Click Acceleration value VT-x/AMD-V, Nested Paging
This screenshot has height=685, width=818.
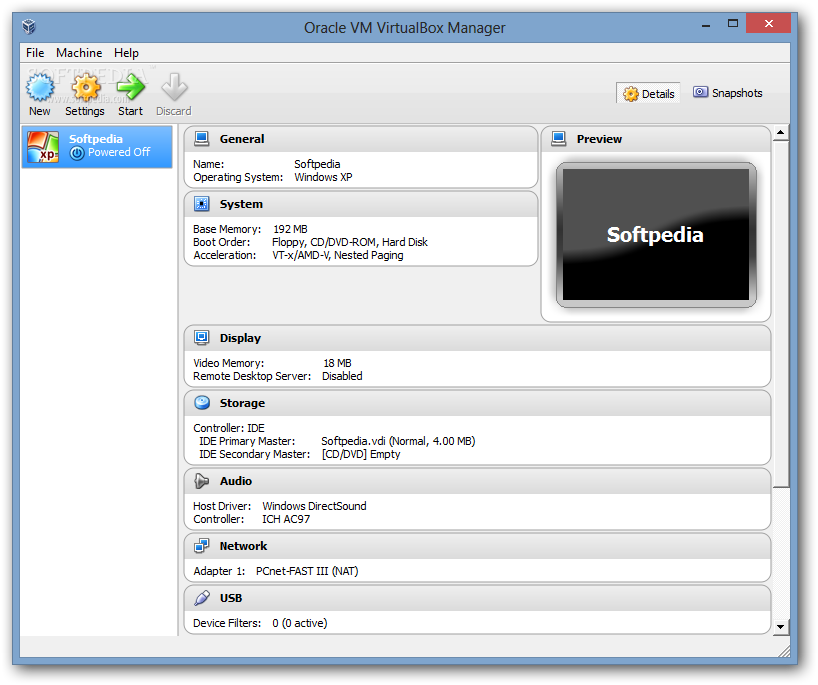tap(338, 255)
